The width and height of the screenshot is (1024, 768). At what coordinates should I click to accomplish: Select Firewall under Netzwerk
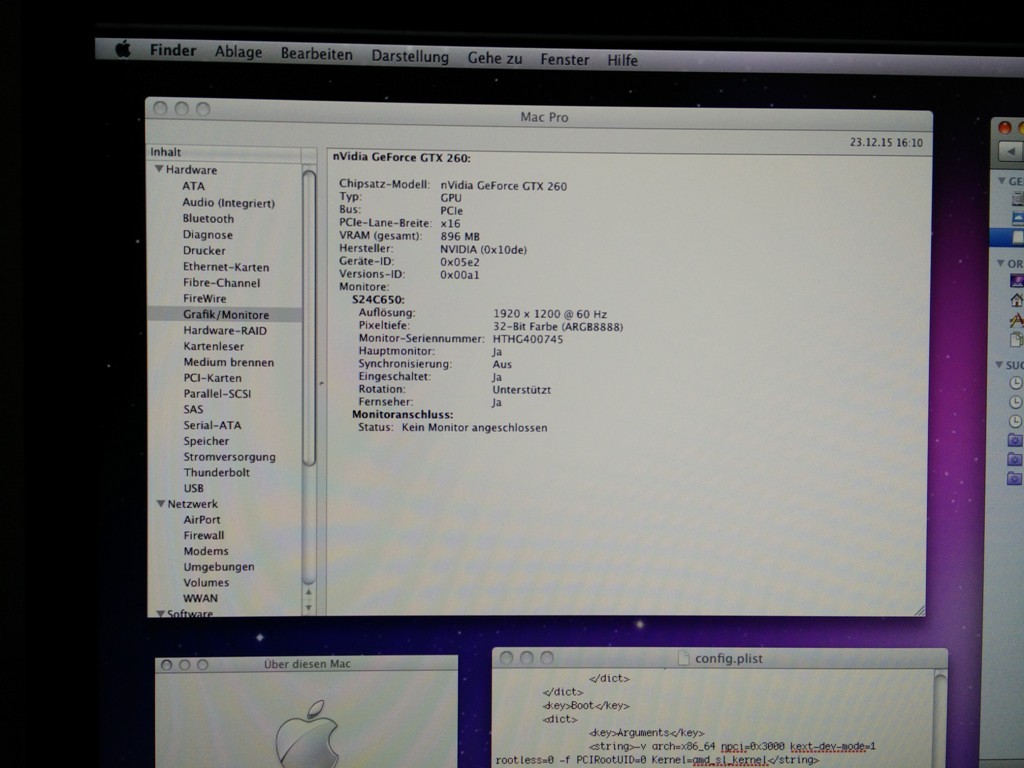[204, 535]
